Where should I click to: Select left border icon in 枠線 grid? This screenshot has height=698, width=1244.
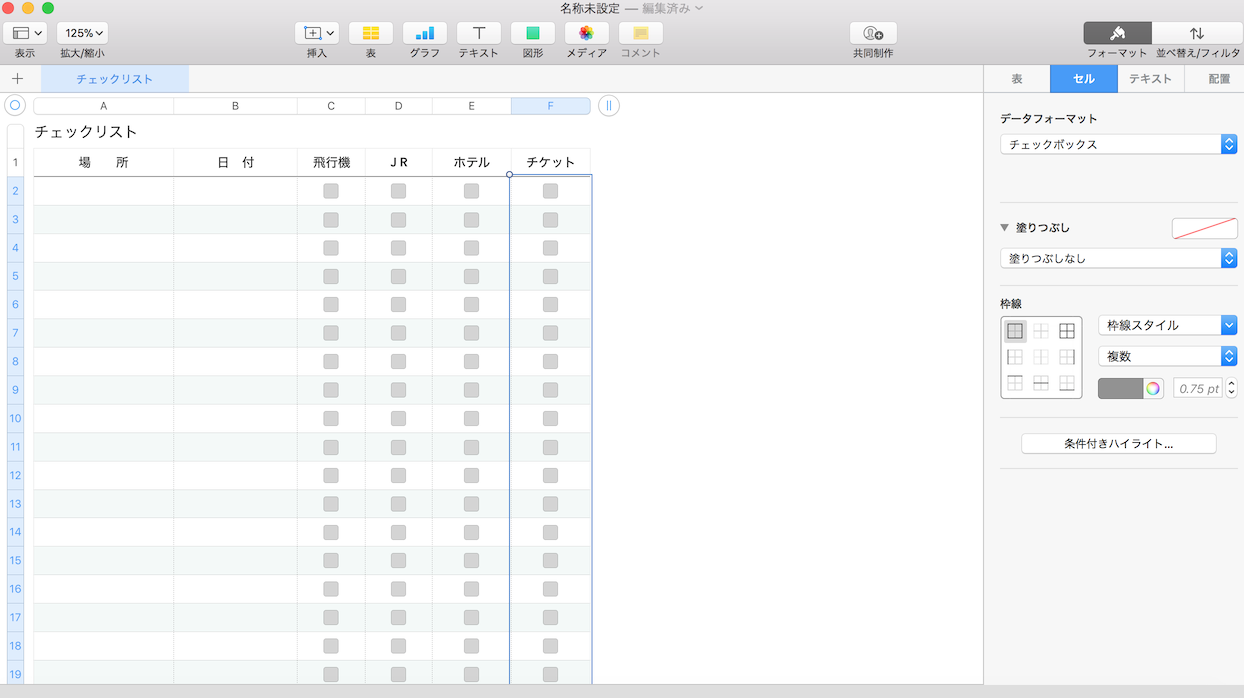tap(1015, 357)
